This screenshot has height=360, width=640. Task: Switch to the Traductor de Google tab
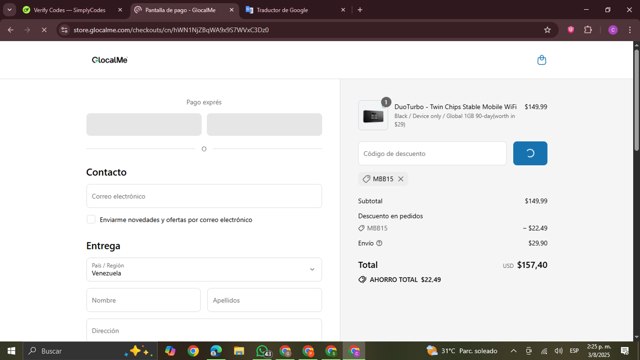pyautogui.click(x=282, y=10)
